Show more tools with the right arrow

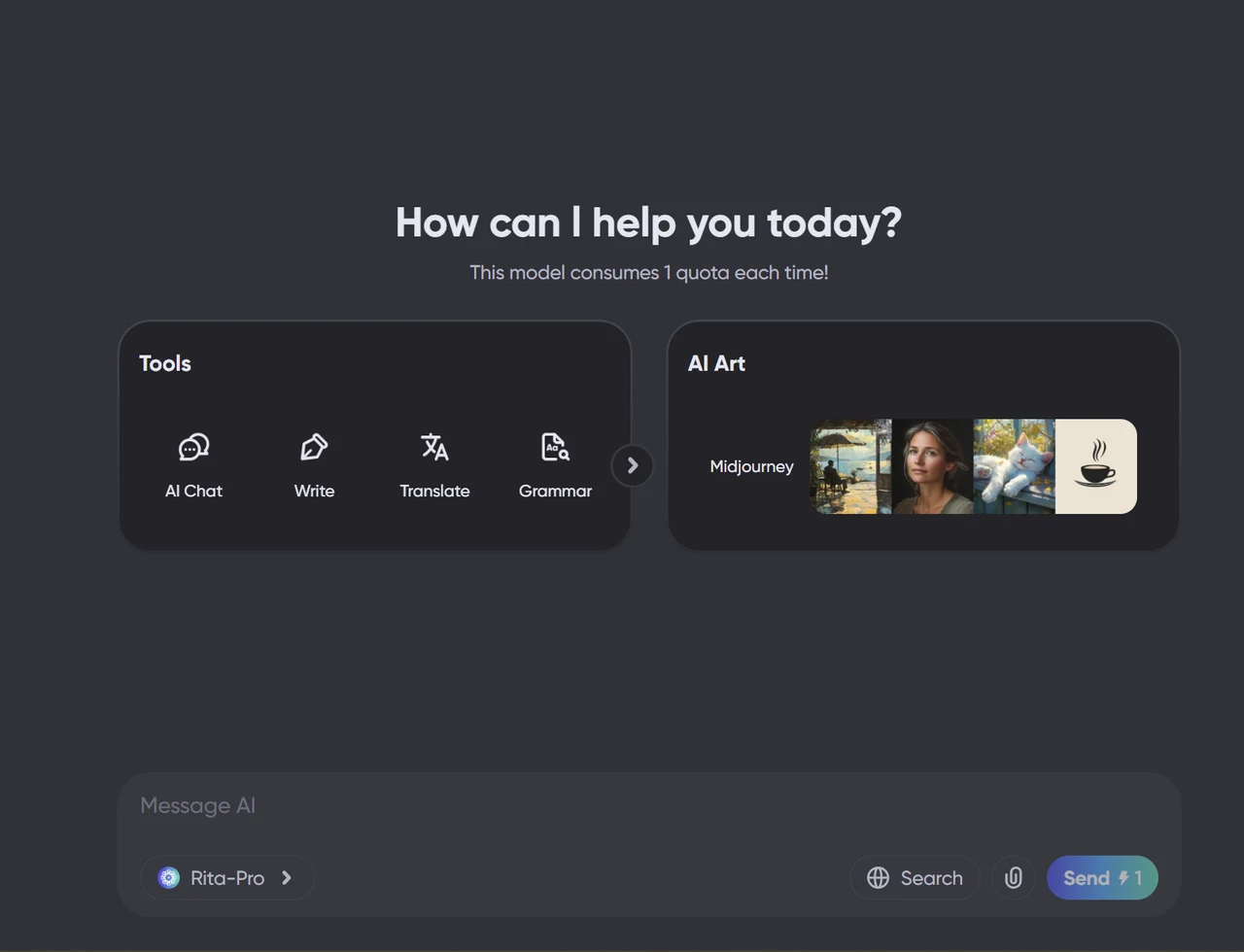pyautogui.click(x=632, y=466)
